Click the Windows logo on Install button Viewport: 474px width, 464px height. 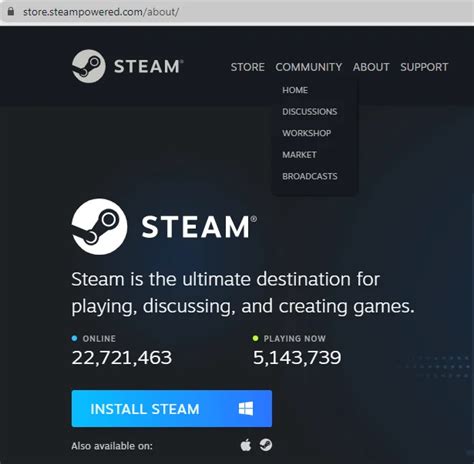(246, 408)
